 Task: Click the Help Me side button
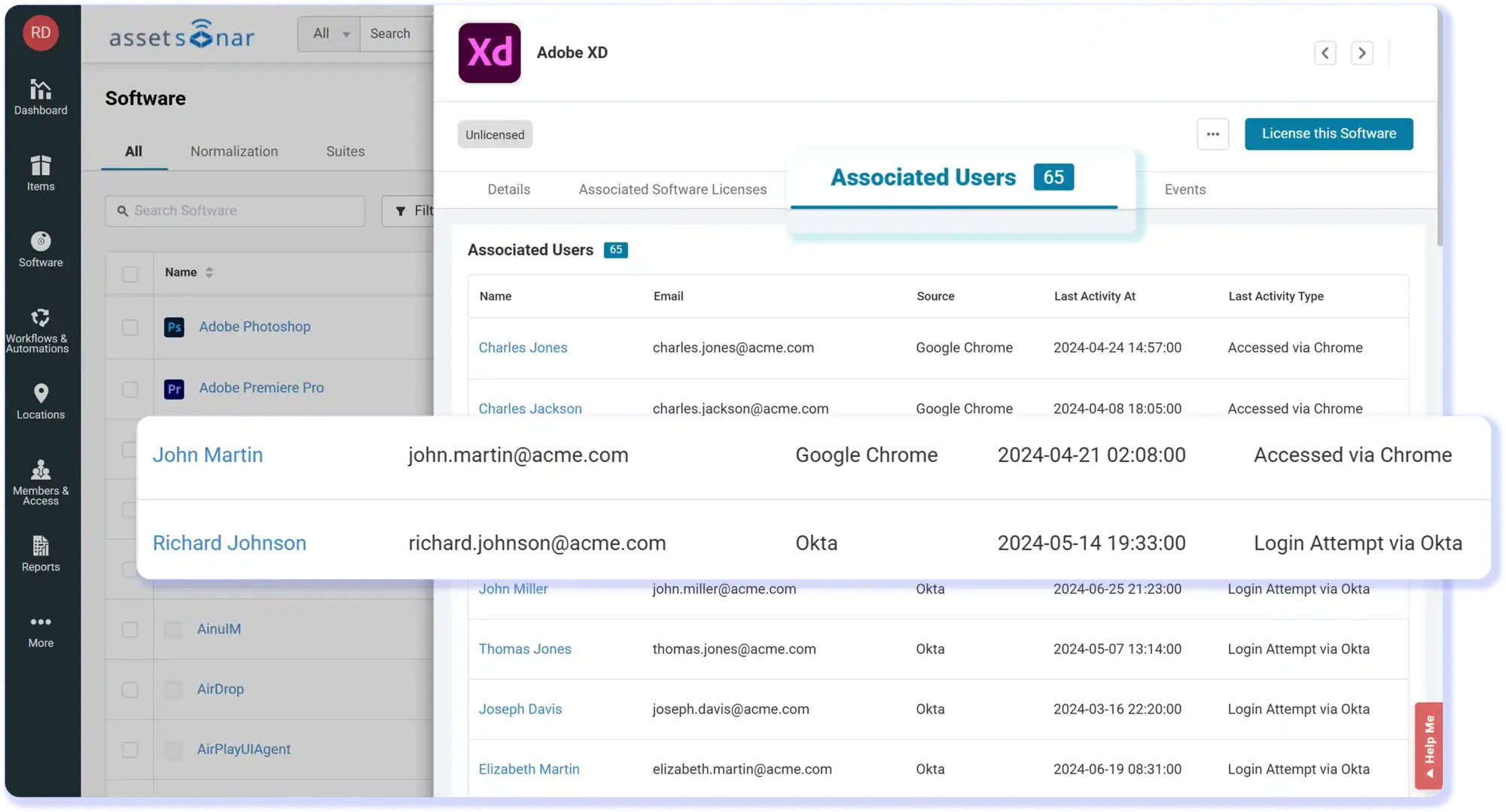(x=1429, y=745)
